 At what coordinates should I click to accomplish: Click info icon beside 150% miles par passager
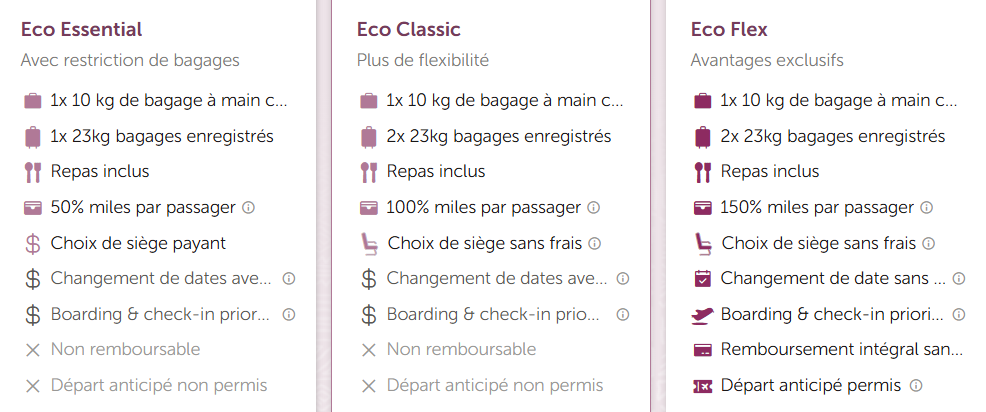click(x=927, y=208)
